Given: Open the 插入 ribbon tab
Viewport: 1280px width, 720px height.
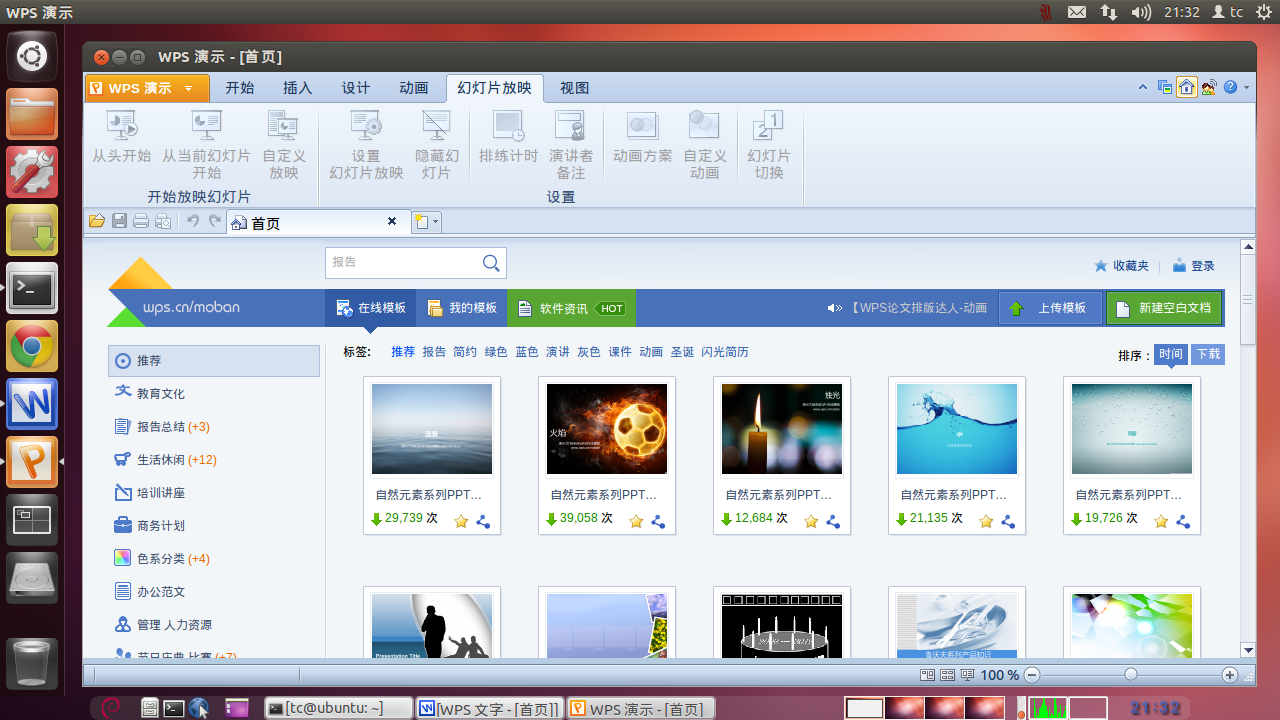Looking at the screenshot, I should 298,88.
